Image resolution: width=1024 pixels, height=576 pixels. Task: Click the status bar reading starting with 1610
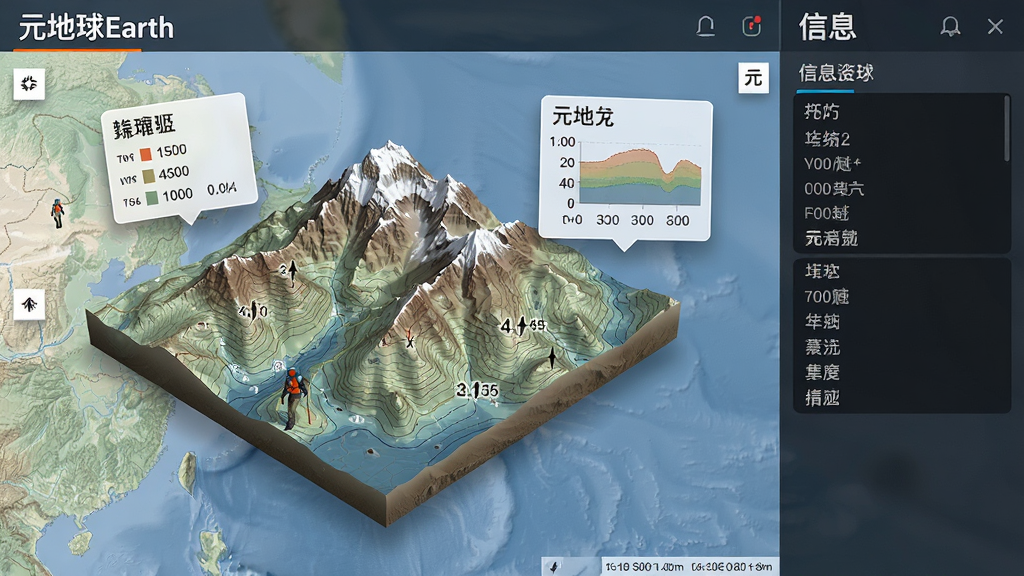point(644,567)
